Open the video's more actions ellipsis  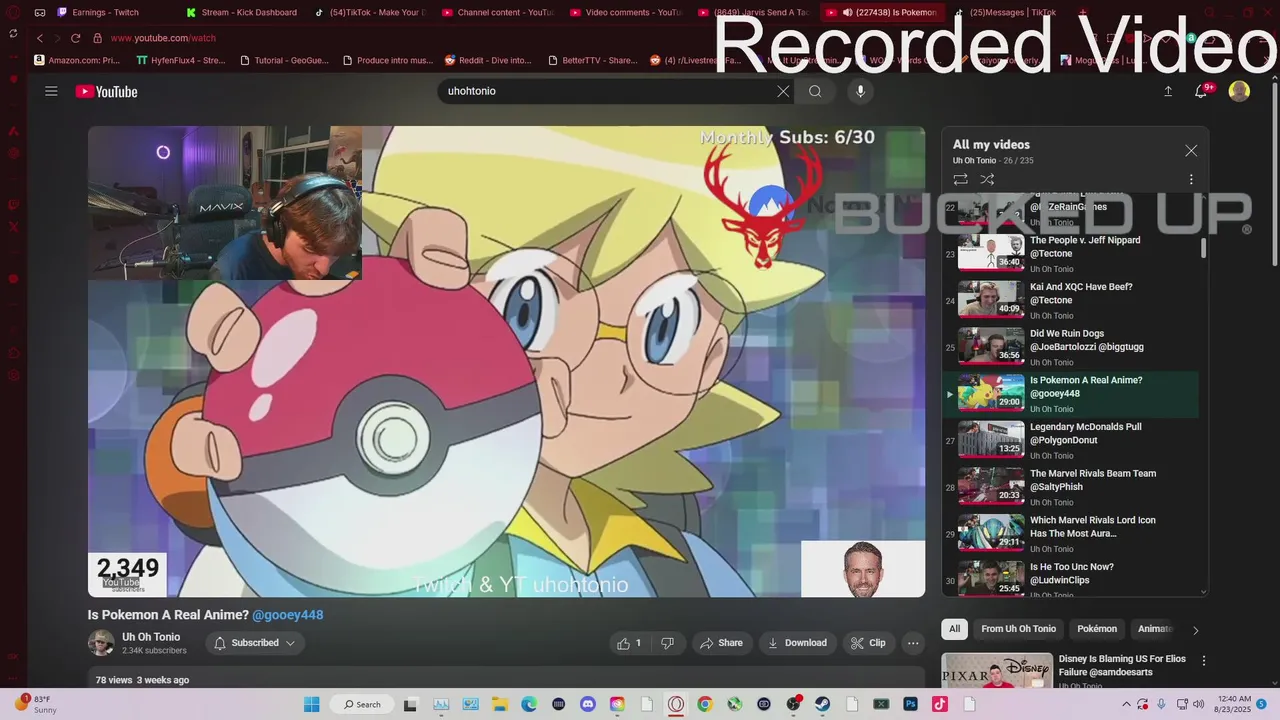(912, 643)
